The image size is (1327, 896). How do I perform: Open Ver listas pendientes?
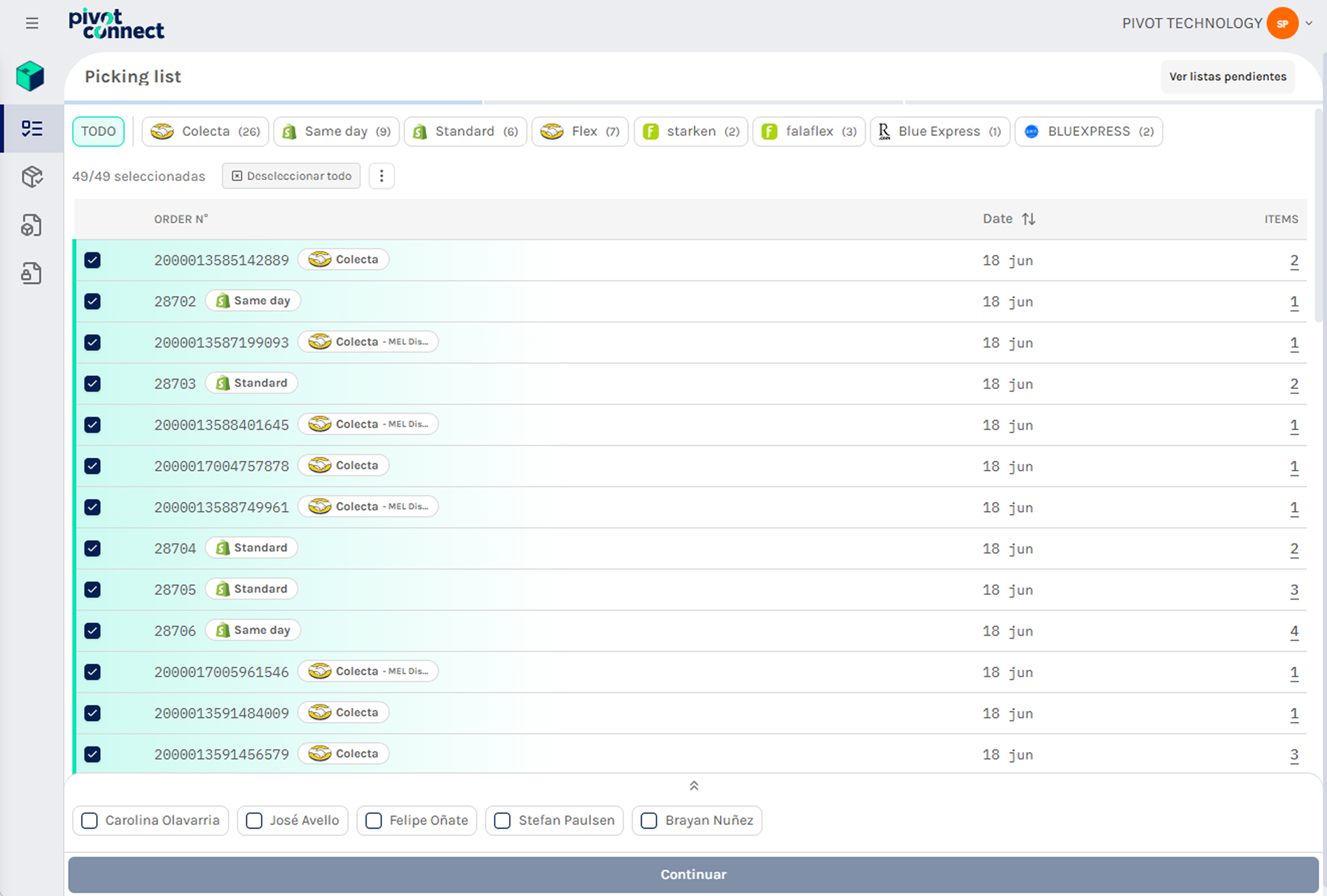[x=1228, y=76]
